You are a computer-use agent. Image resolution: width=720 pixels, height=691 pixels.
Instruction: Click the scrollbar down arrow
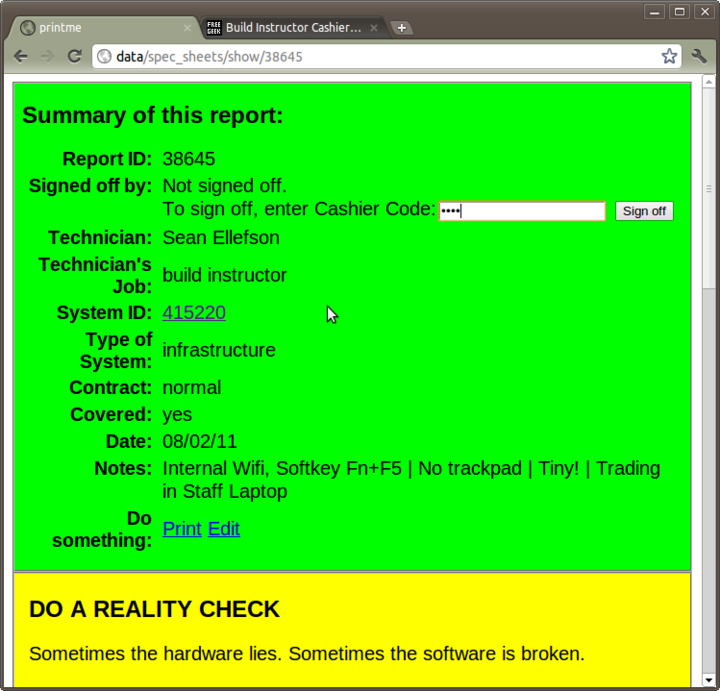tap(709, 682)
